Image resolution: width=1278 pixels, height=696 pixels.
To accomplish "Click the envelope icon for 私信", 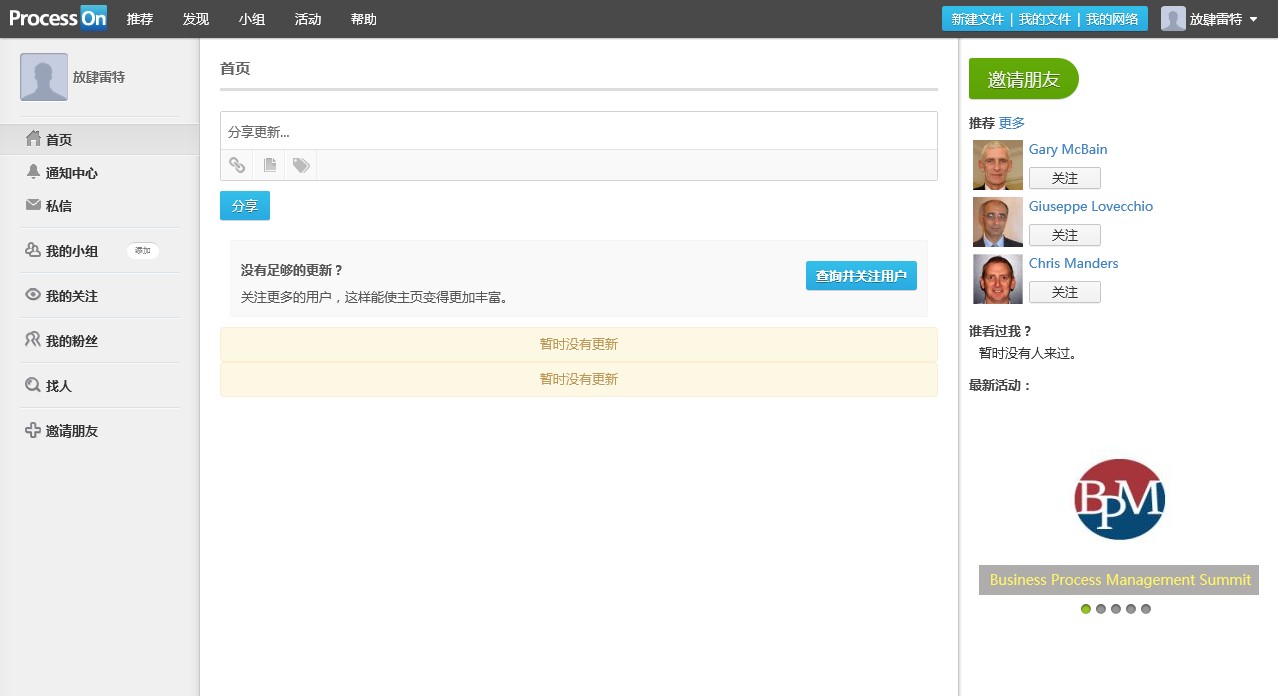I will pos(33,205).
